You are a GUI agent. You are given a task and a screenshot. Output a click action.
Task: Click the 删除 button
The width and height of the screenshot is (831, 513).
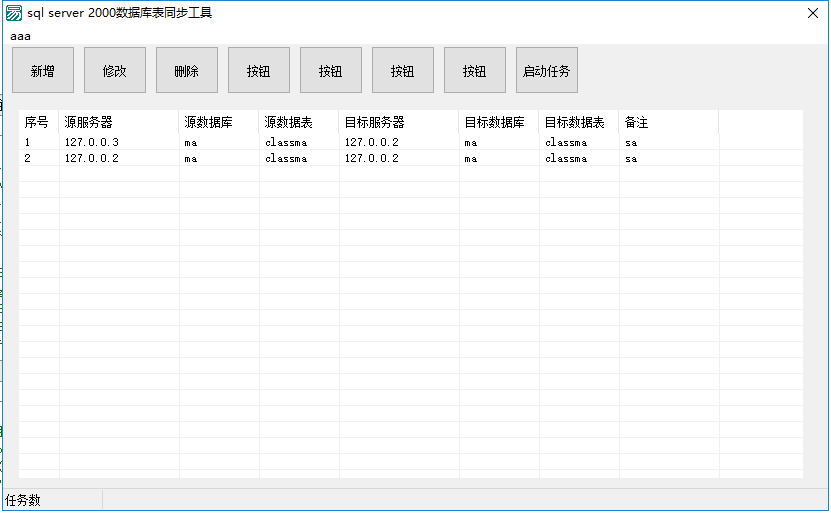point(187,70)
